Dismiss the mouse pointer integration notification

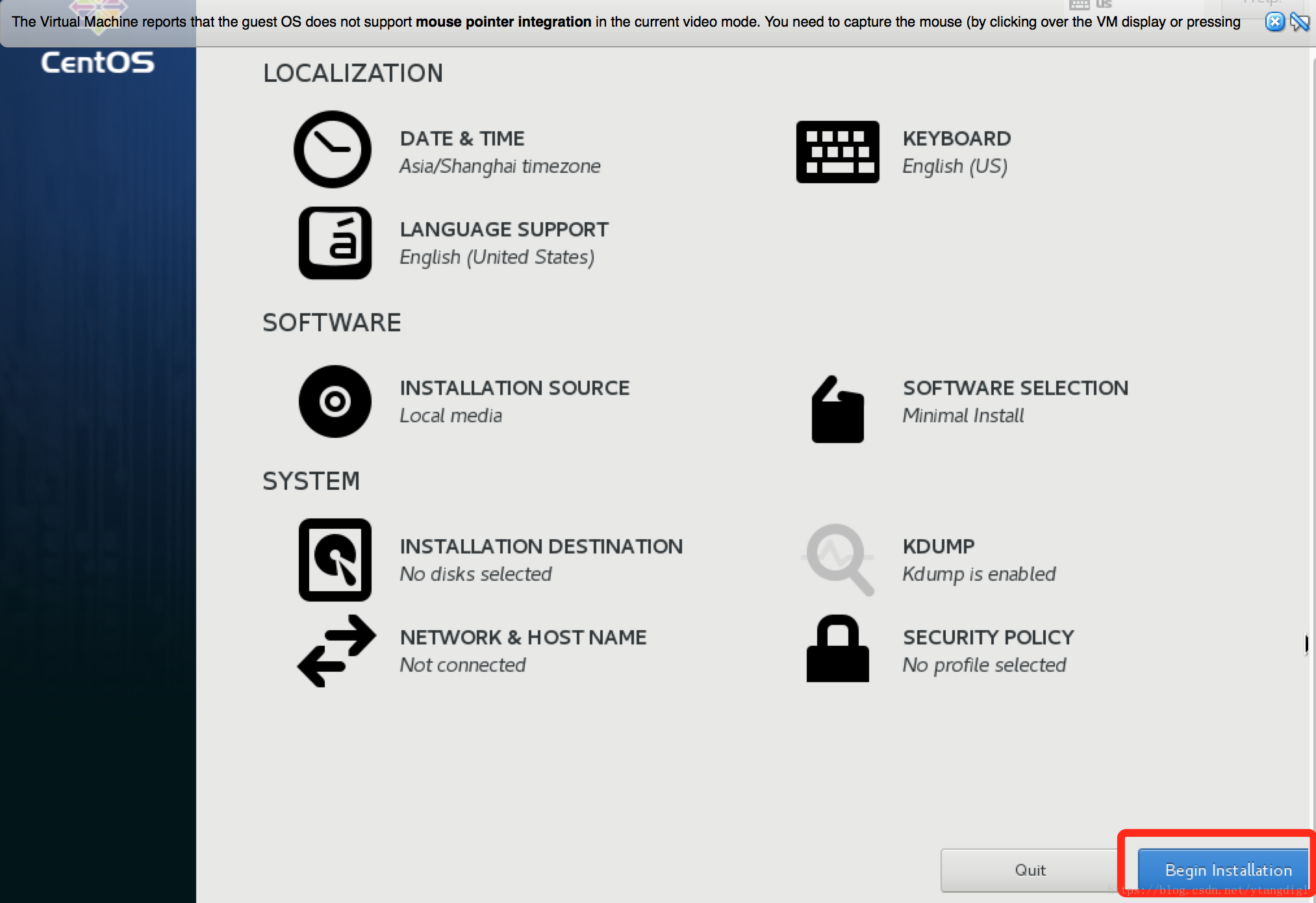[1274, 22]
